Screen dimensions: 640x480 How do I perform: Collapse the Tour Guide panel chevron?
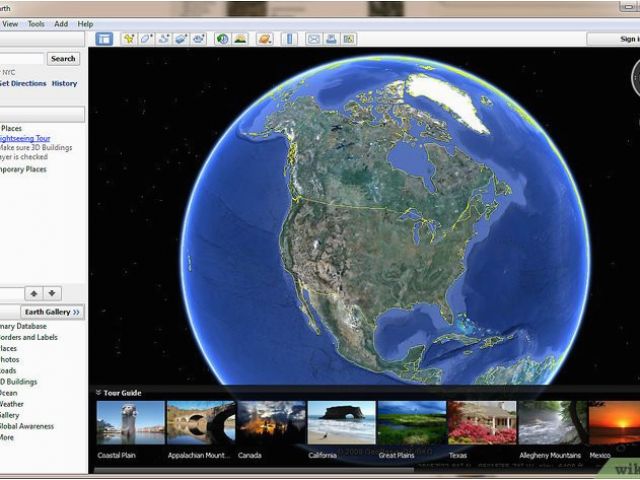98,393
